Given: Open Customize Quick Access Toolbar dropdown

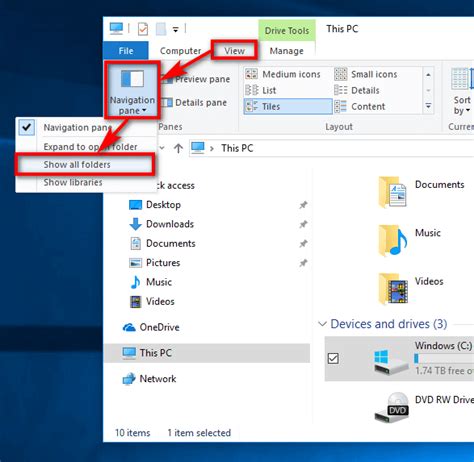Looking at the screenshot, I should click(x=175, y=29).
